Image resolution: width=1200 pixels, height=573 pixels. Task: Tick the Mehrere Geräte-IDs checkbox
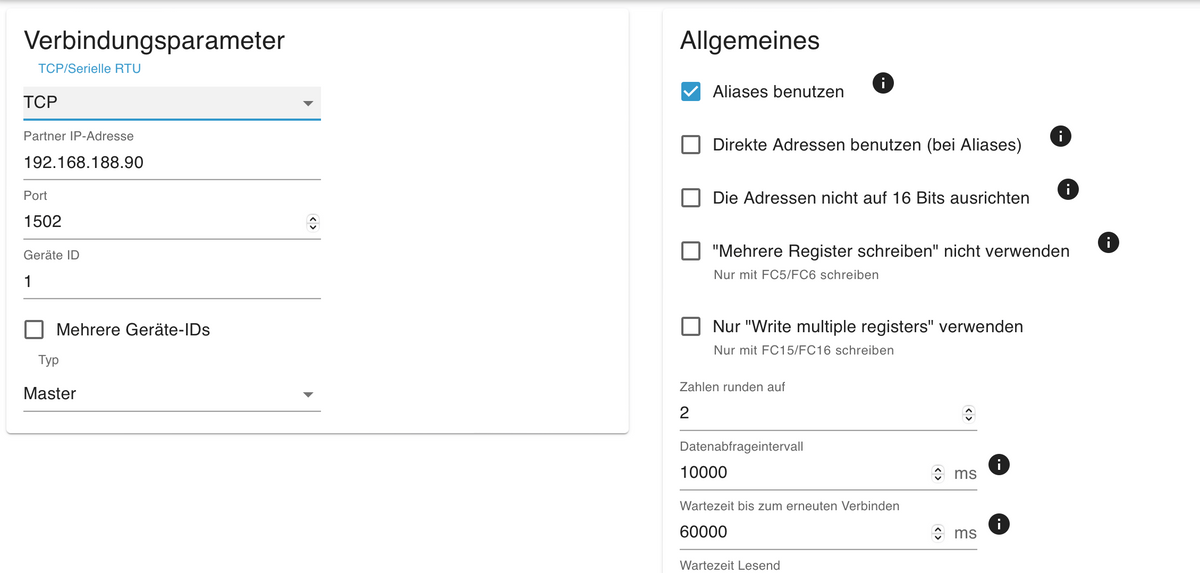tap(34, 330)
